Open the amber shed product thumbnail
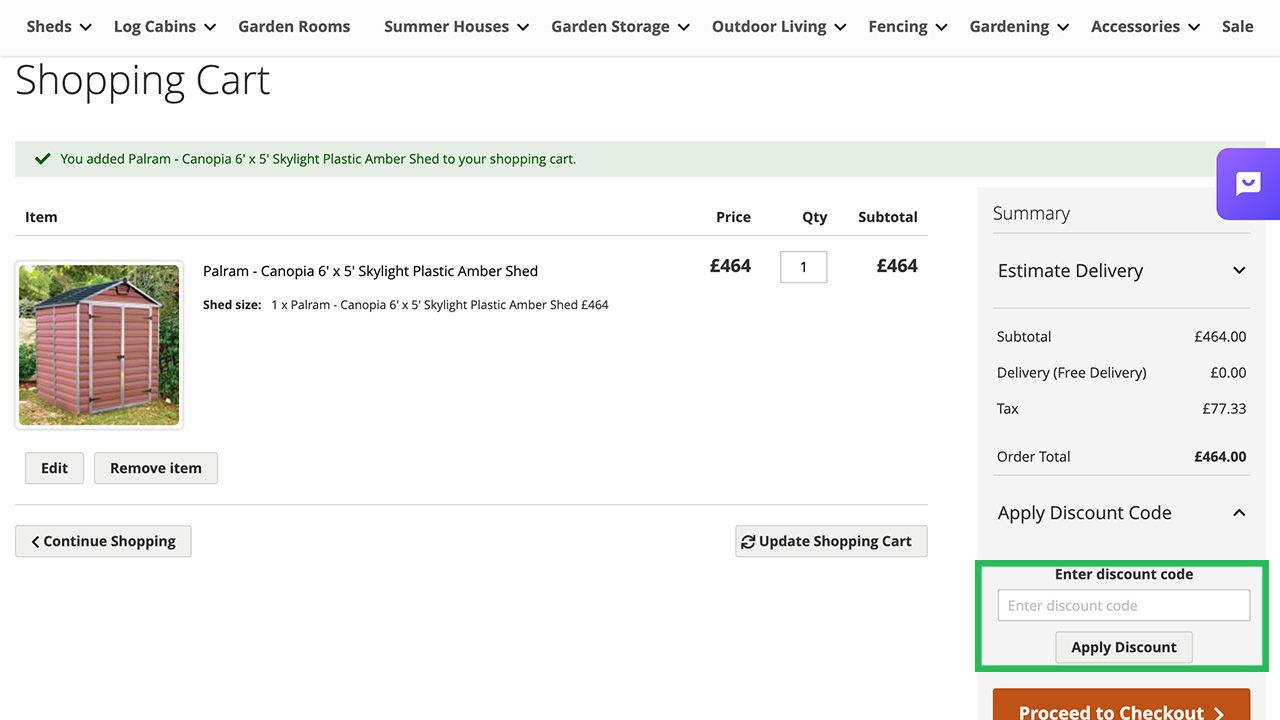The height and width of the screenshot is (720, 1280). point(99,345)
